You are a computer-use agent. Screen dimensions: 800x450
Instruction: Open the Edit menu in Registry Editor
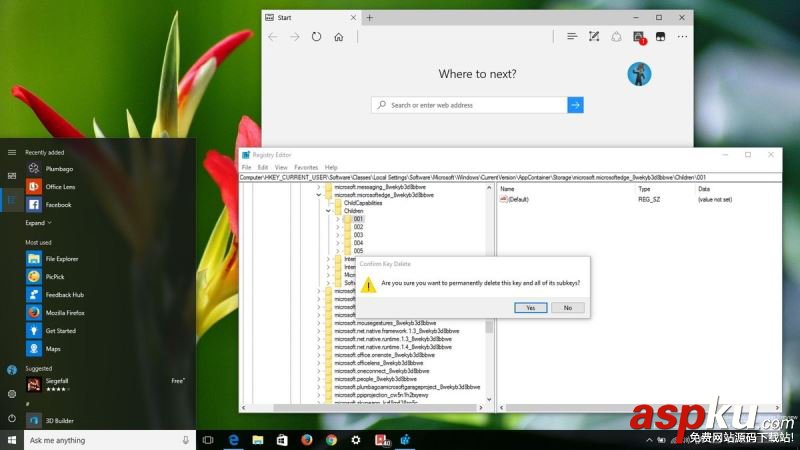pos(262,167)
